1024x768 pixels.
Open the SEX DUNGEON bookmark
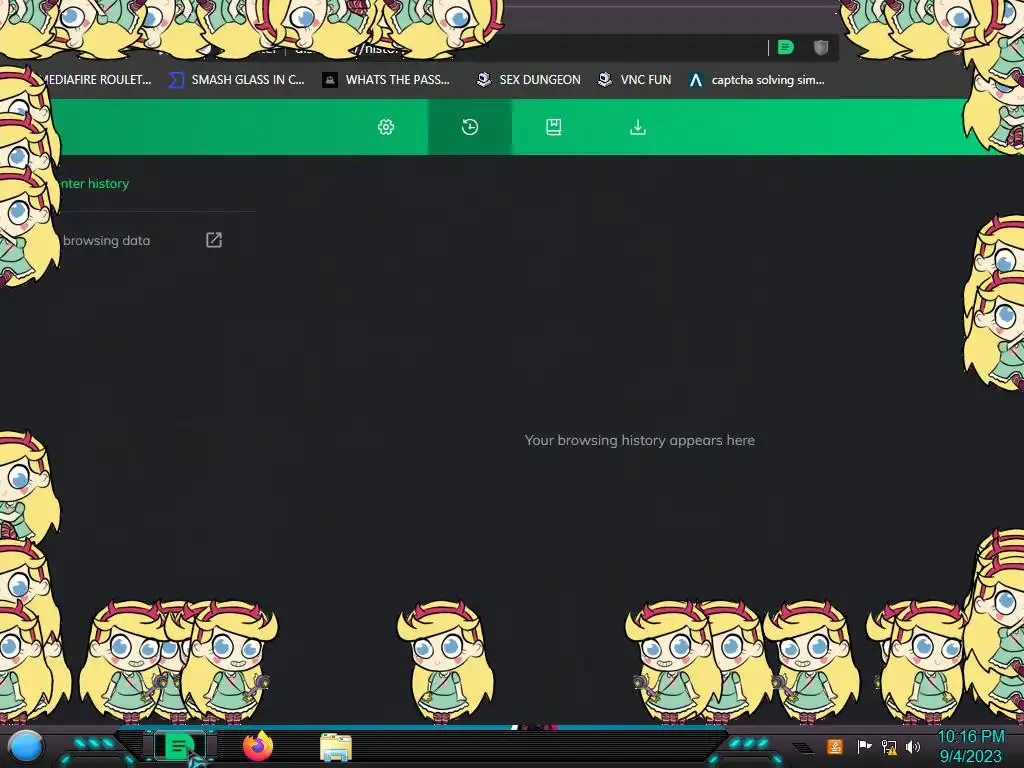point(528,80)
